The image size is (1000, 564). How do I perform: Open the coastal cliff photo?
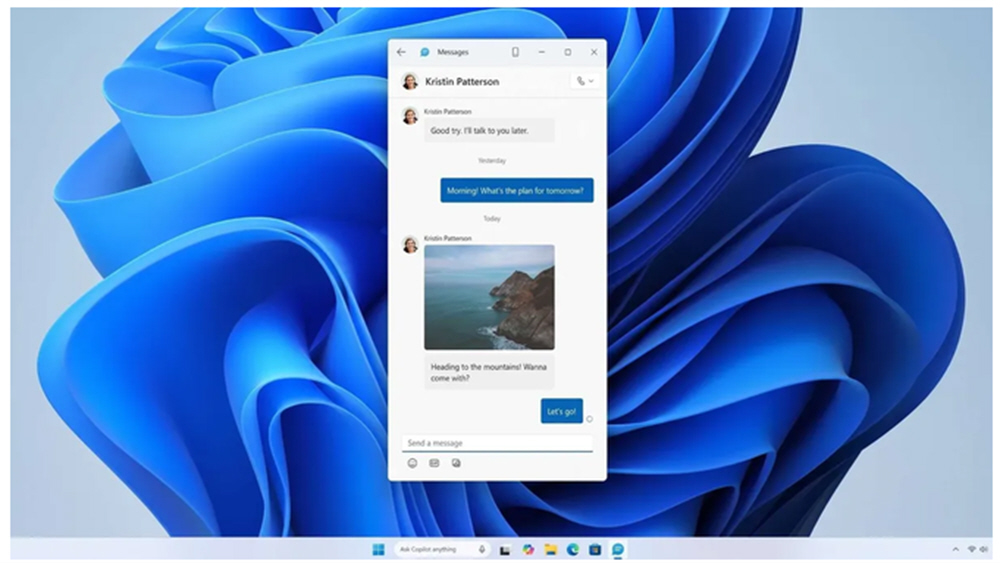pyautogui.click(x=489, y=297)
